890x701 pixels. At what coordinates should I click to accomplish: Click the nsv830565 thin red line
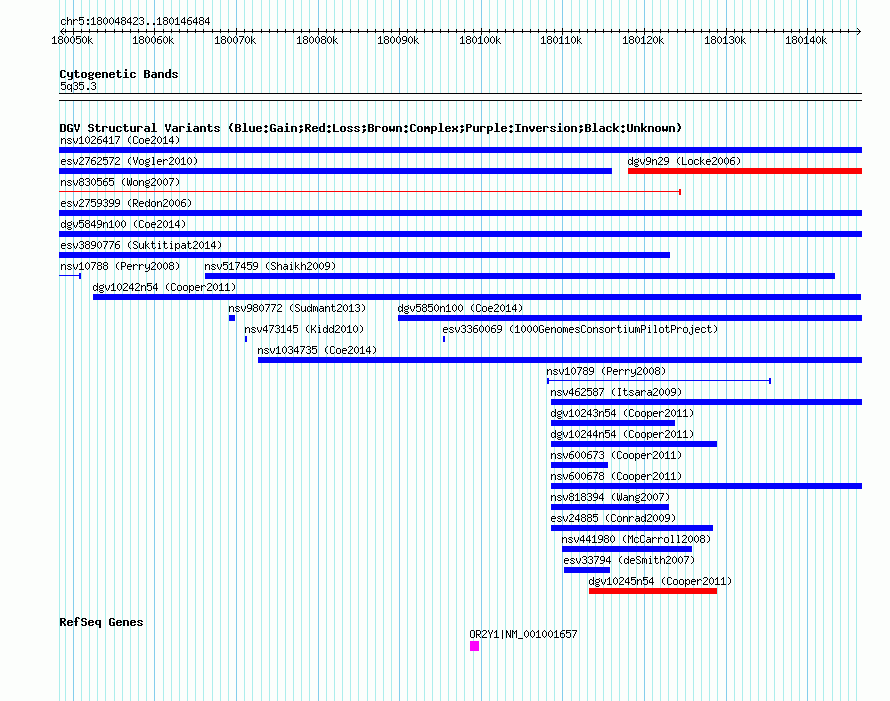pos(370,192)
